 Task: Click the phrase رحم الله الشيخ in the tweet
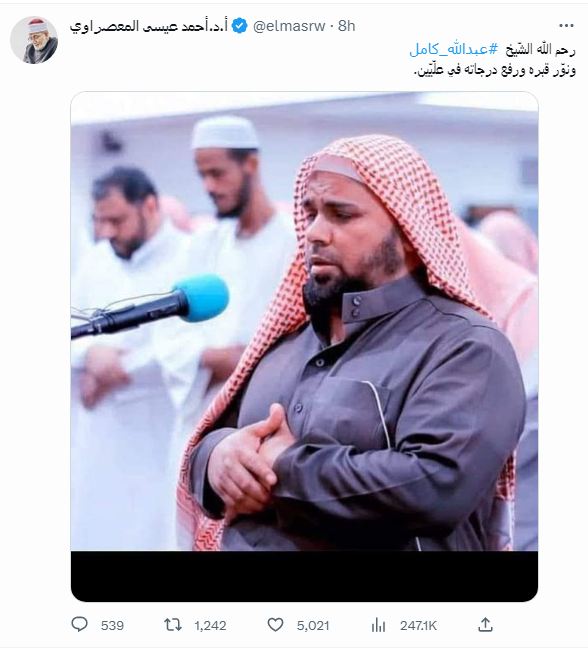tap(540, 50)
